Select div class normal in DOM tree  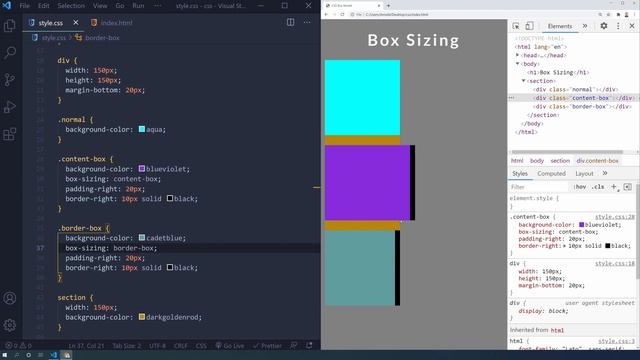point(575,89)
